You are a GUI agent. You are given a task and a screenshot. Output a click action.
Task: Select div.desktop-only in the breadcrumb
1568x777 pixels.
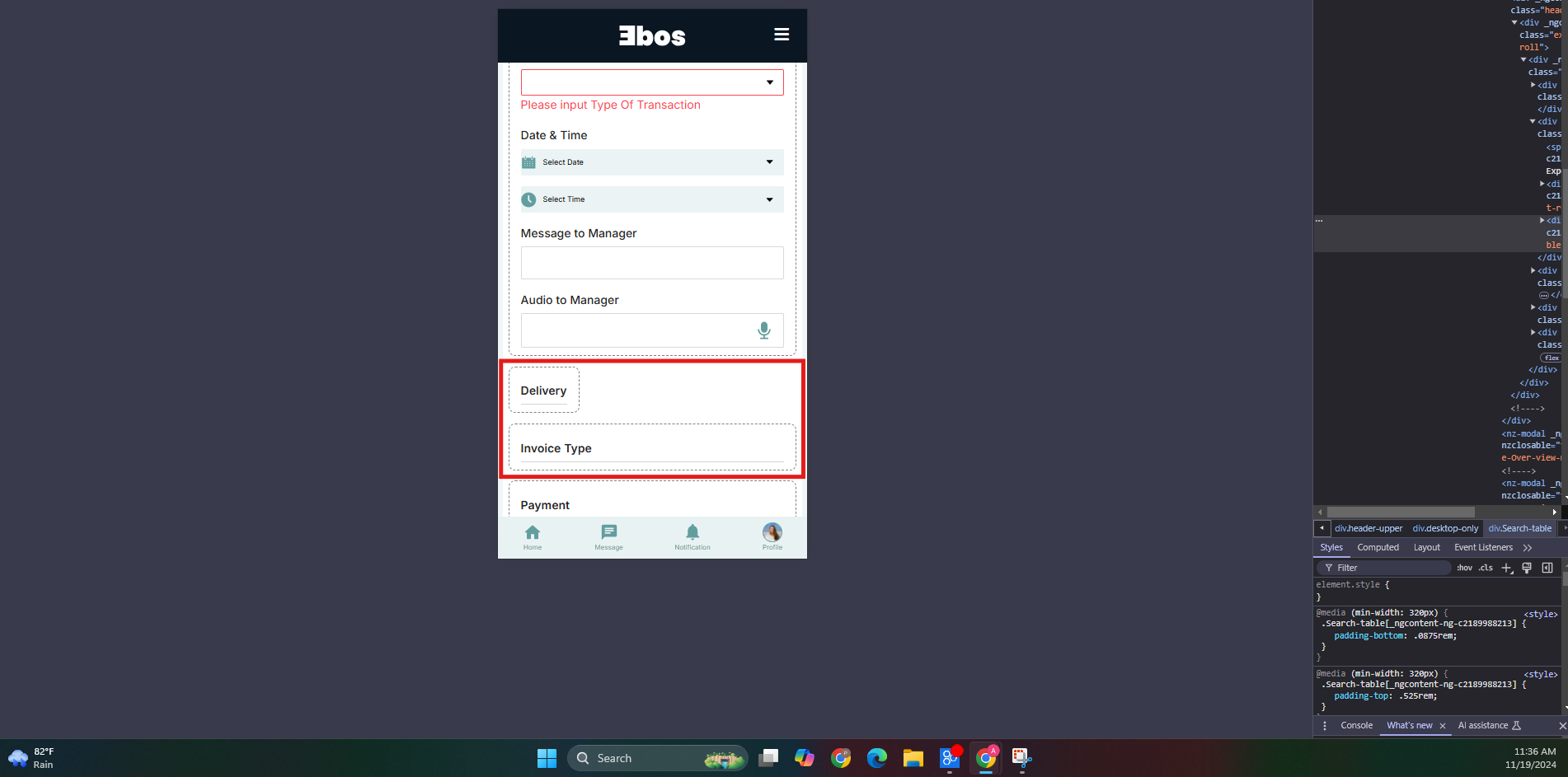coord(1445,528)
